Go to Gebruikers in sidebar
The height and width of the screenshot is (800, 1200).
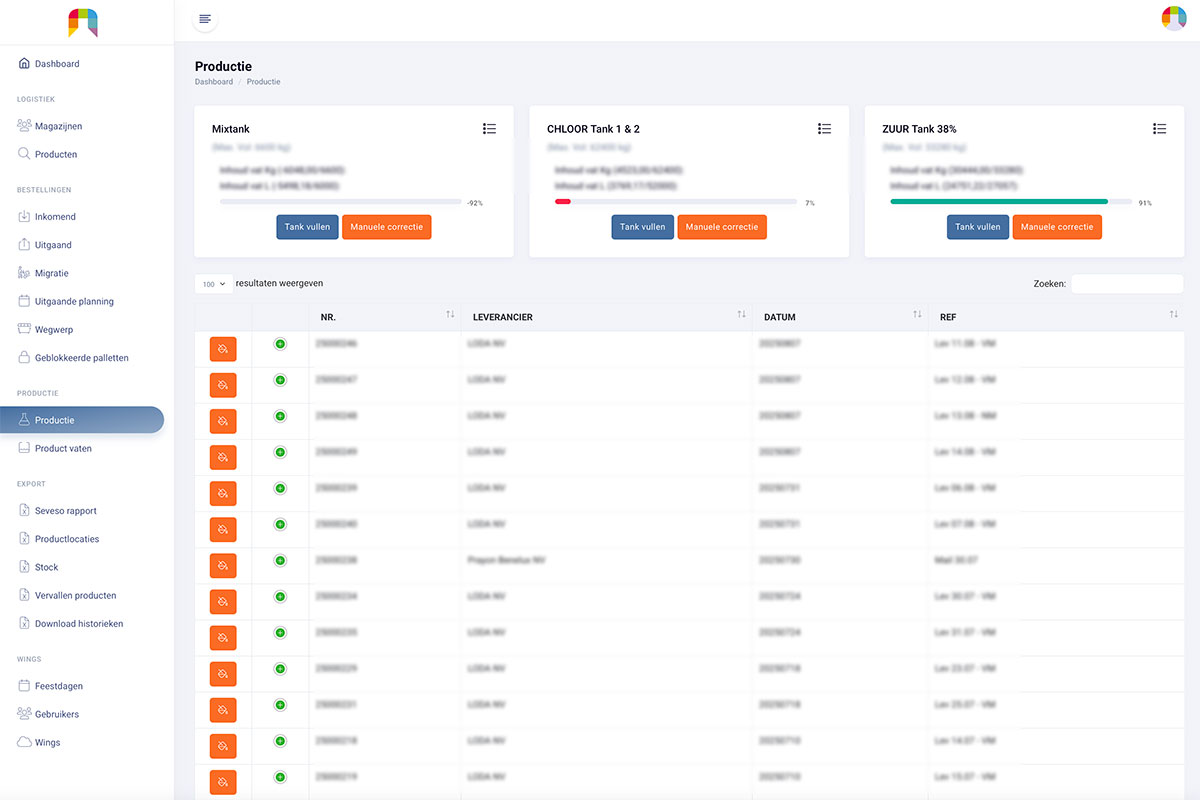point(57,714)
